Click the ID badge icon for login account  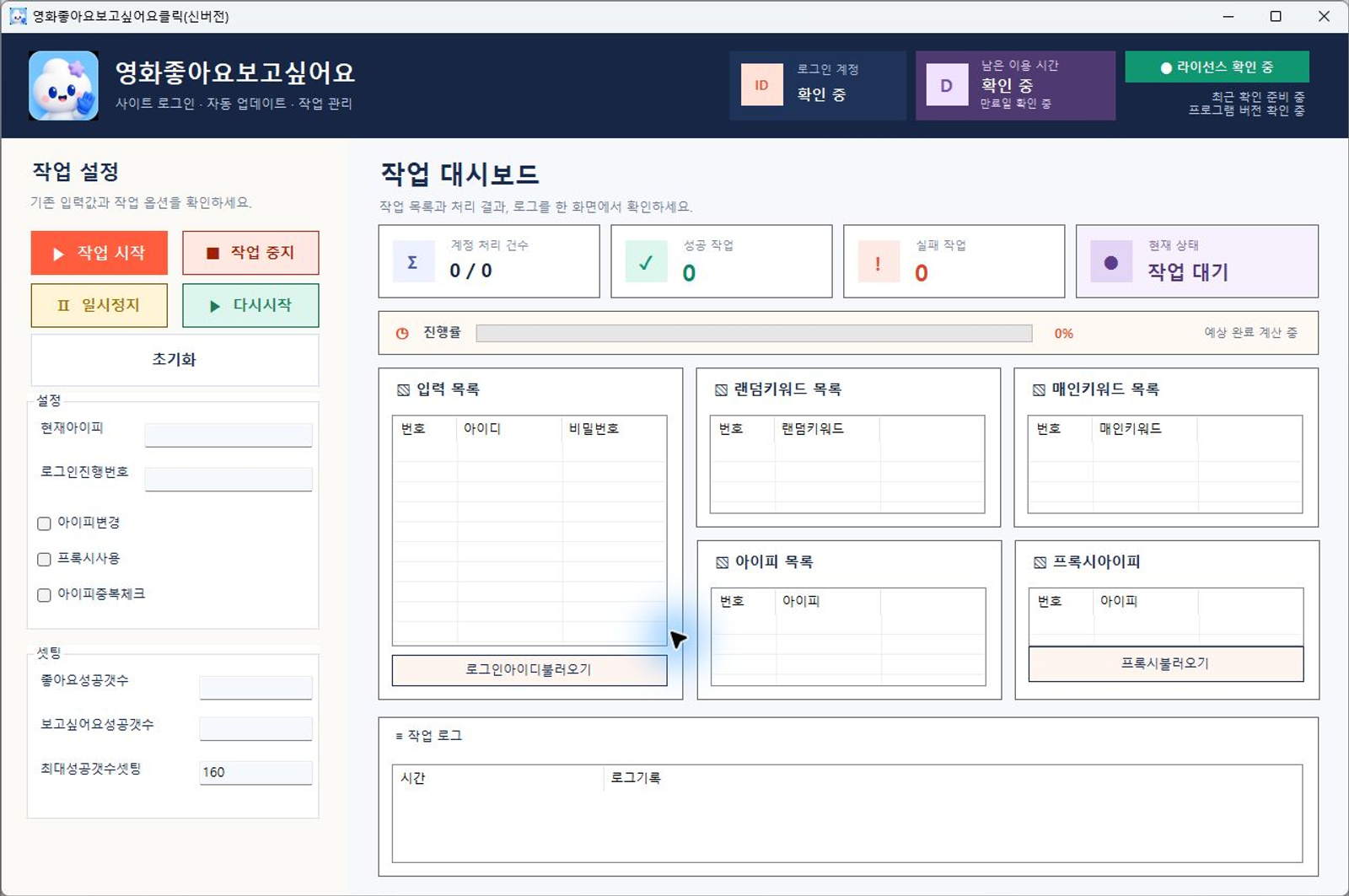[x=761, y=85]
